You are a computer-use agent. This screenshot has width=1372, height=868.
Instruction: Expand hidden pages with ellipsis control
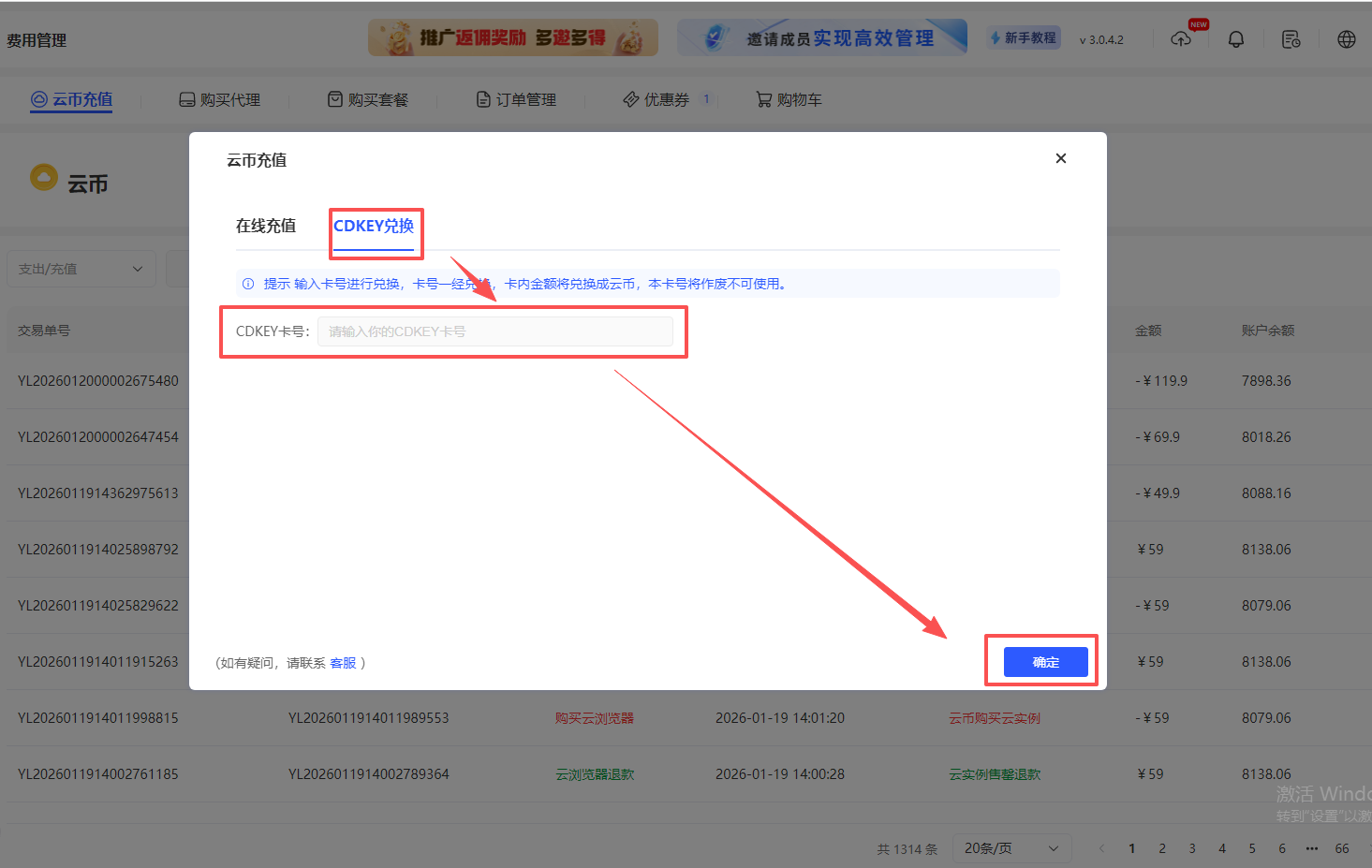tap(1312, 848)
